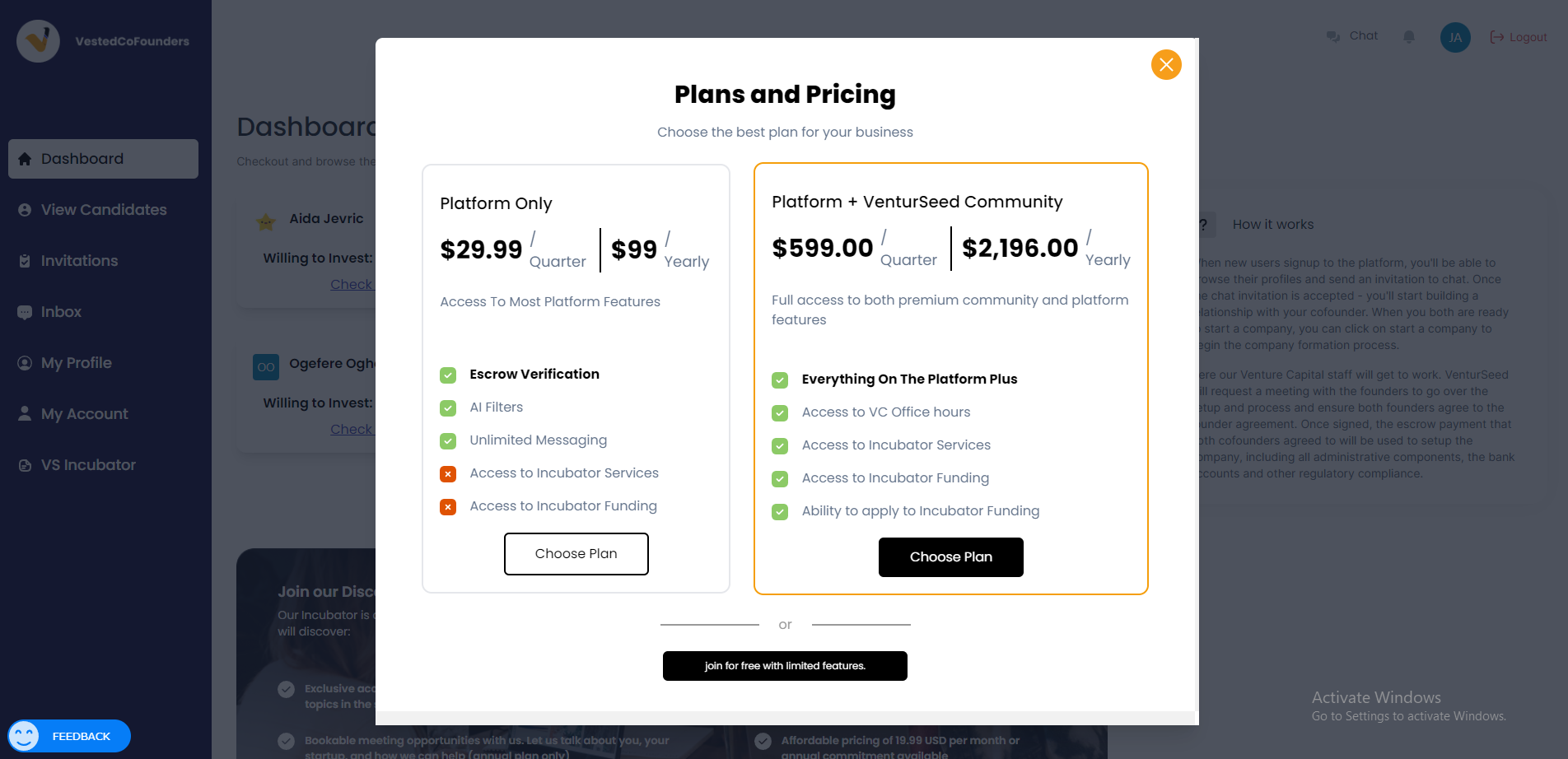Viewport: 1568px width, 759px height.
Task: Go to Invitations page
Action: (x=103, y=261)
